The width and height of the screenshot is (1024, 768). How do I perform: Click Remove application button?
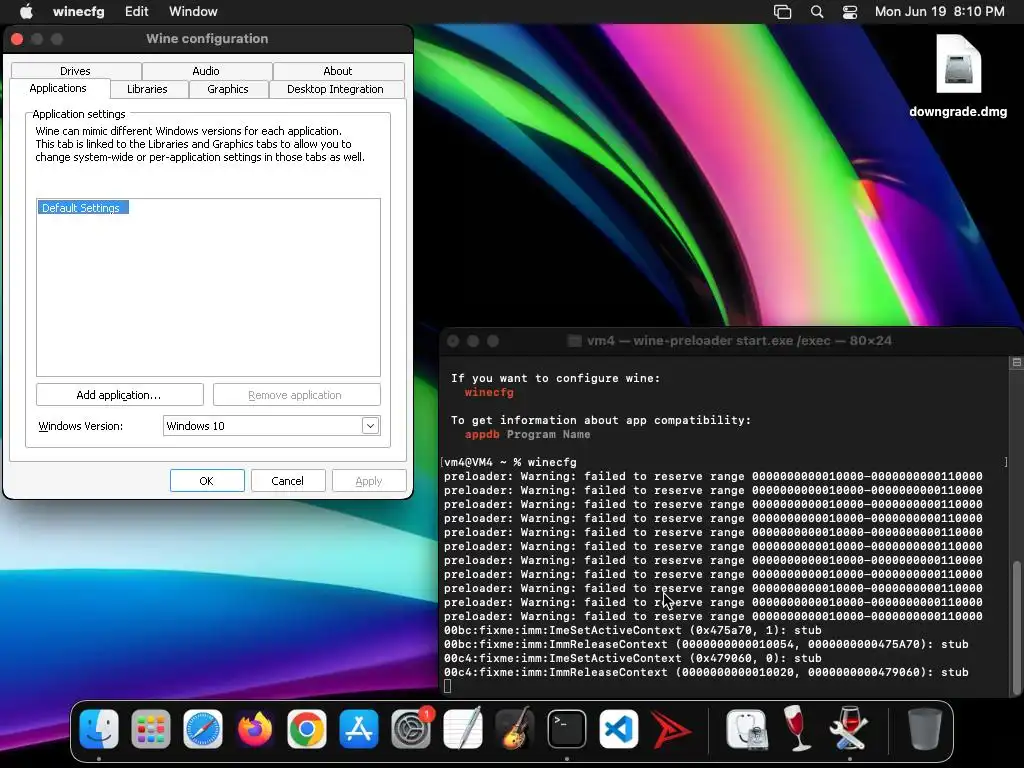click(x=296, y=395)
